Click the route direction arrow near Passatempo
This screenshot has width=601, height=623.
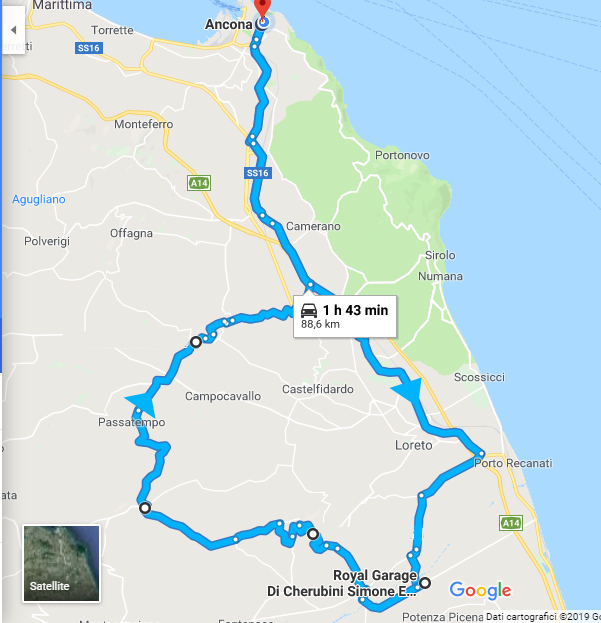point(141,404)
